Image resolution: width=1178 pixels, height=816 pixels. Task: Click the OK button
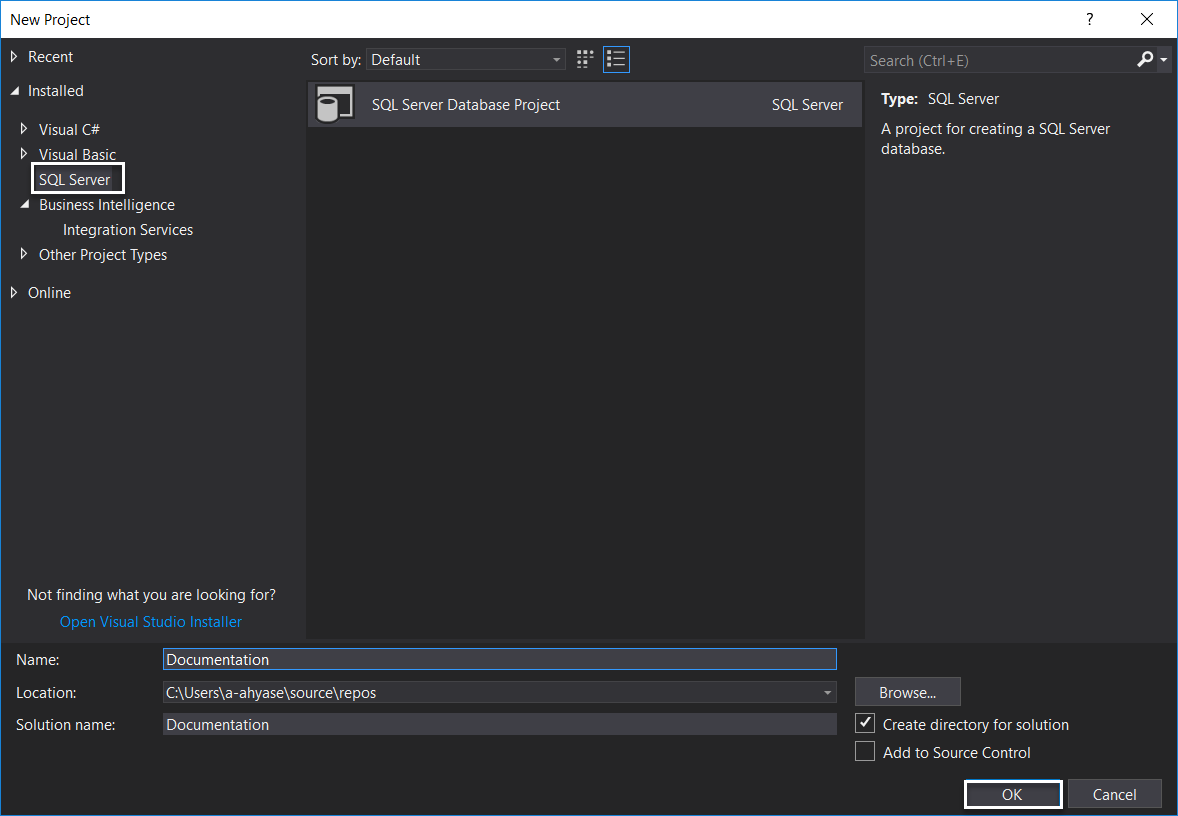(x=1013, y=794)
